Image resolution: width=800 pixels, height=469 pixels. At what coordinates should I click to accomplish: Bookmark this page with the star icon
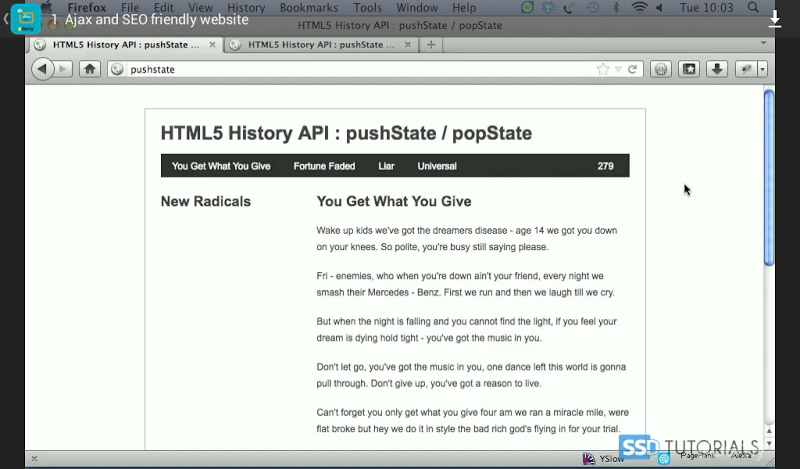click(x=603, y=69)
